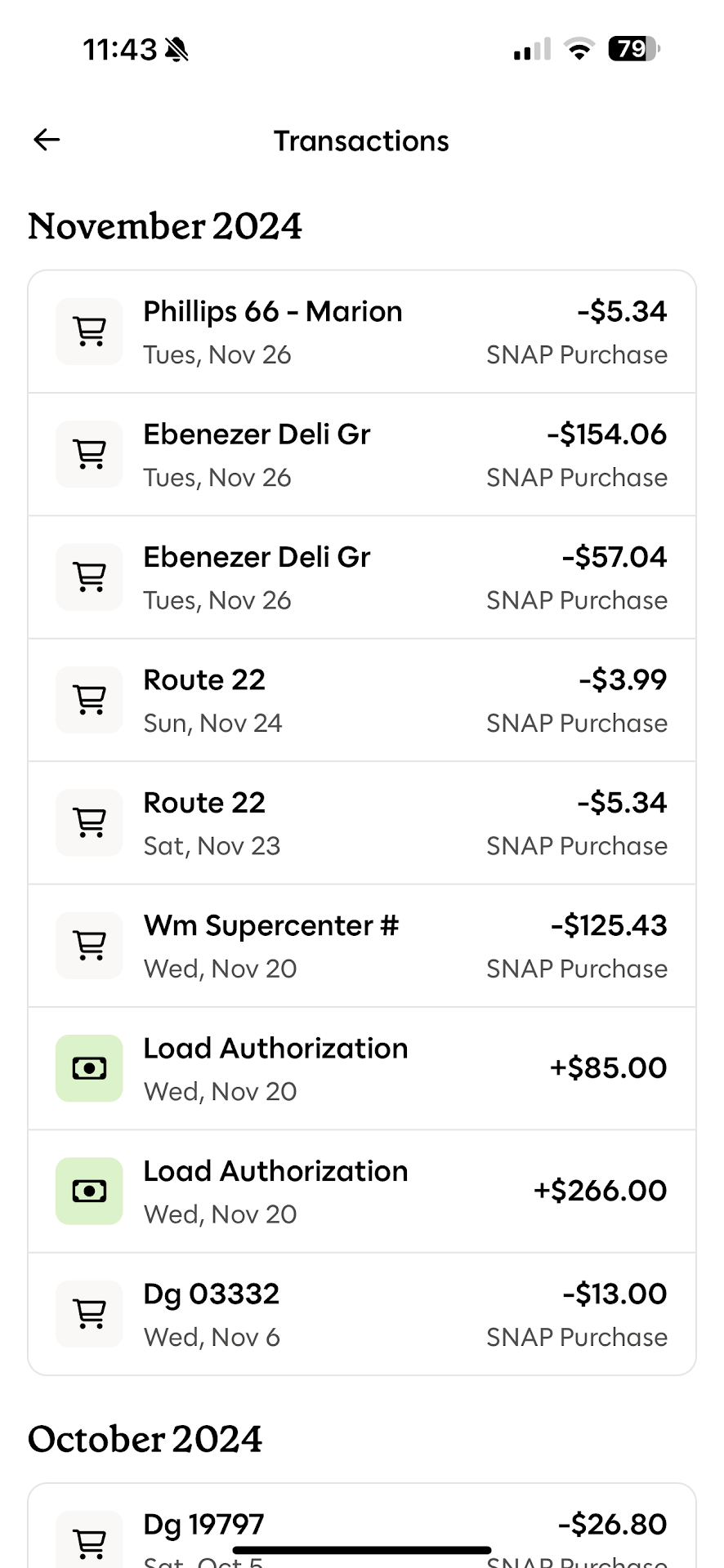This screenshot has height=1568, width=724.
Task: Open the +$266.00 Load Authorization entry
Action: pyautogui.click(x=362, y=1191)
